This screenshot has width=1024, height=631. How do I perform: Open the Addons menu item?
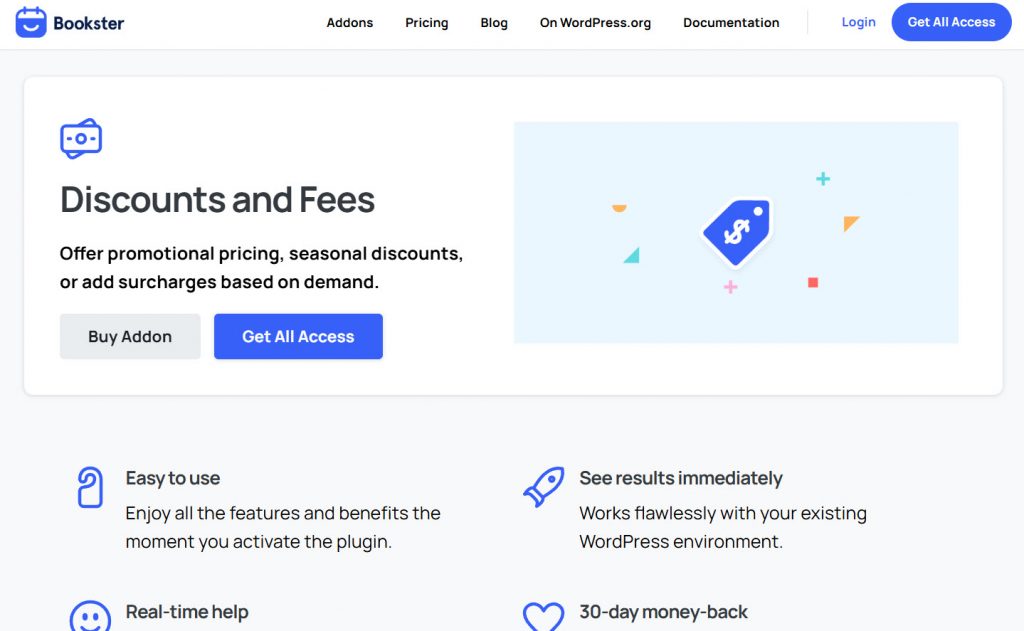[350, 23]
